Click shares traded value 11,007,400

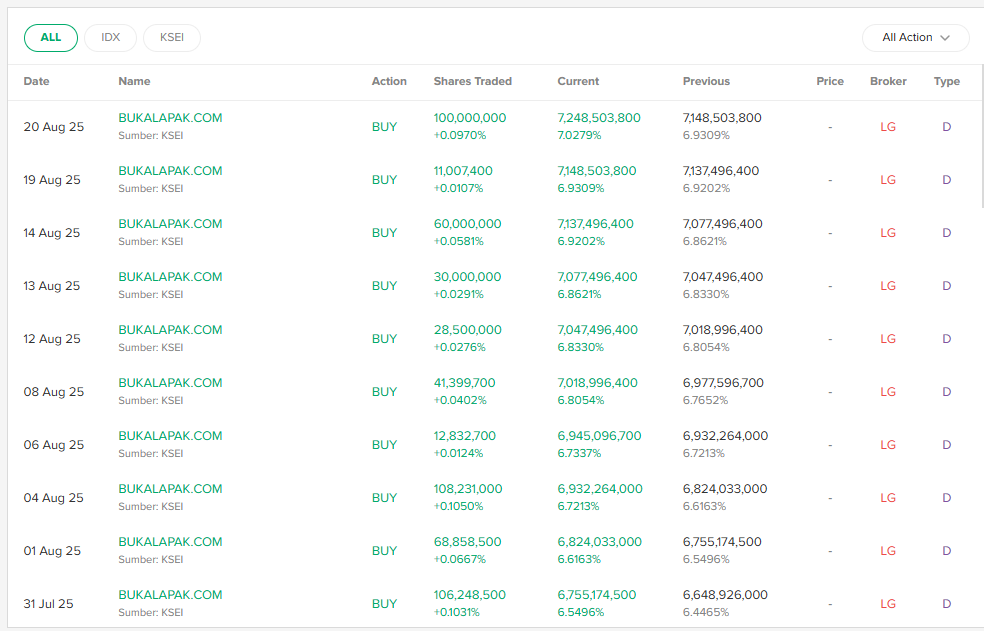463,171
